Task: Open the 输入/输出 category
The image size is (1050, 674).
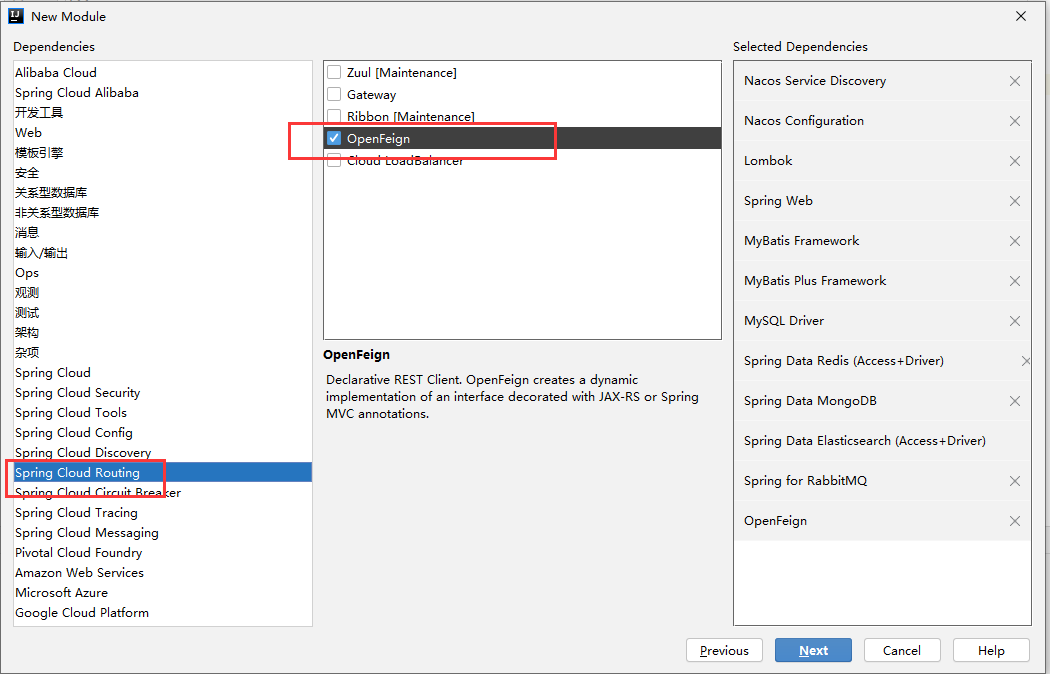Action: [163, 253]
